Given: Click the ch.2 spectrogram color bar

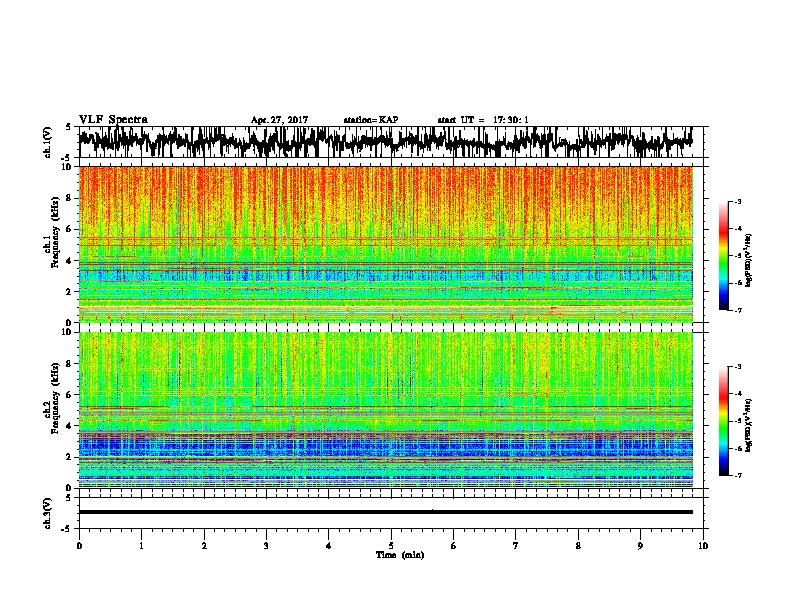Looking at the screenshot, I should 723,421.
